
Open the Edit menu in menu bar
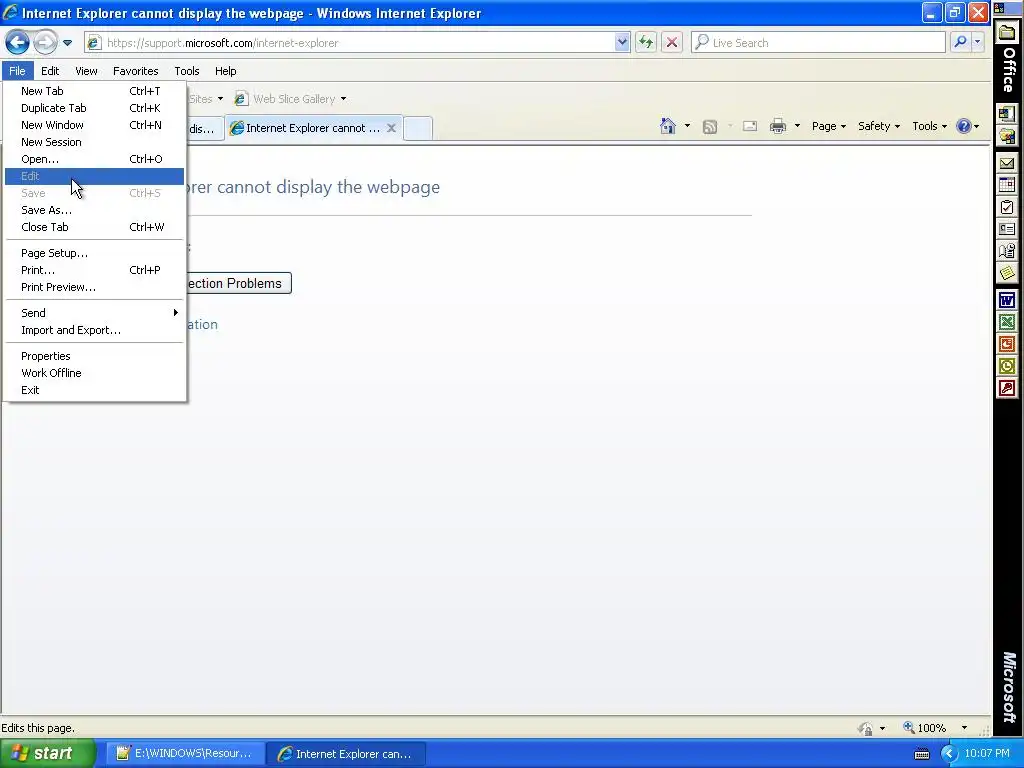click(50, 71)
